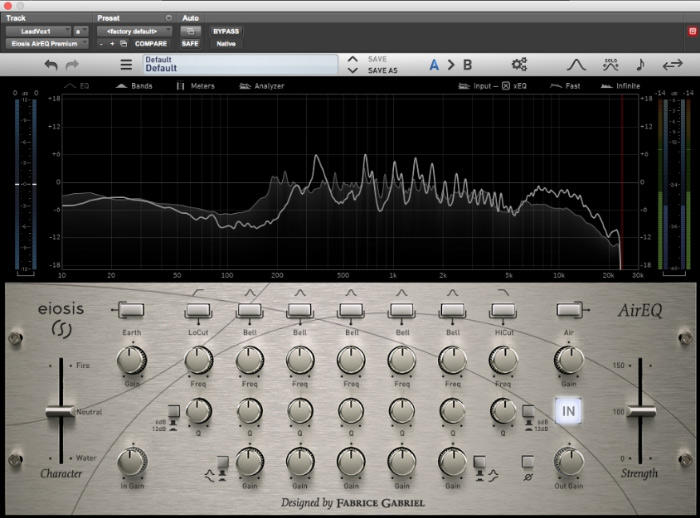Click the next preset plus button

[112, 44]
